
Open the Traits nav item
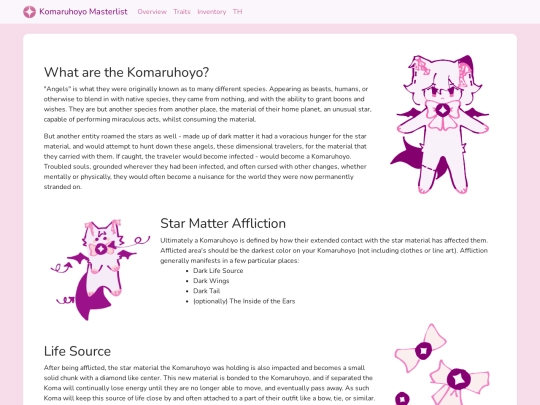(182, 12)
